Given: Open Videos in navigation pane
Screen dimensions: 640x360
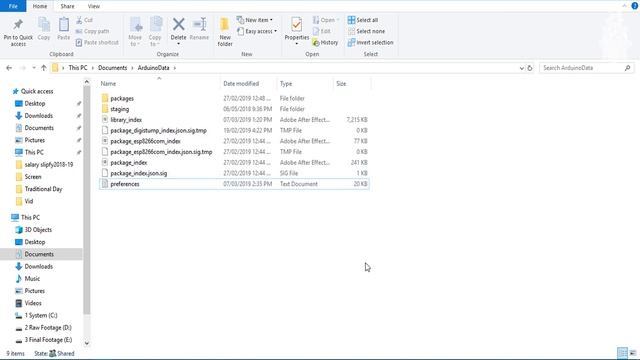Looking at the screenshot, I should coord(33,303).
